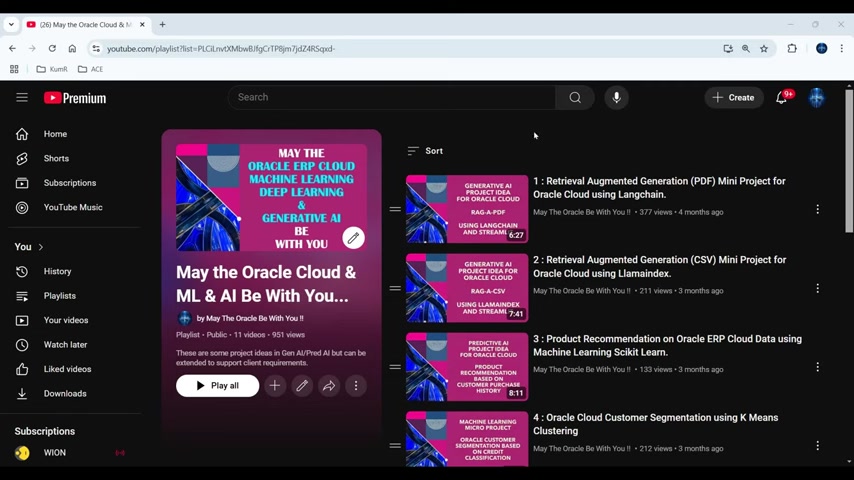Grab reorder handle of video 4
The width and height of the screenshot is (854, 480).
395,446
